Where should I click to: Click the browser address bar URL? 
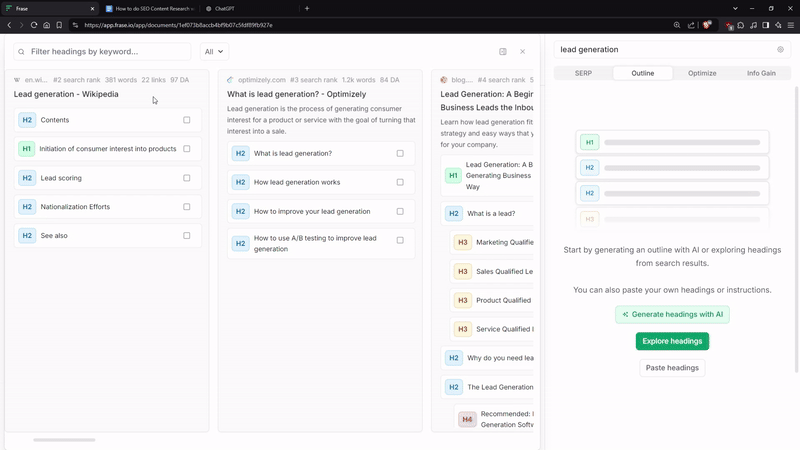click(179, 25)
